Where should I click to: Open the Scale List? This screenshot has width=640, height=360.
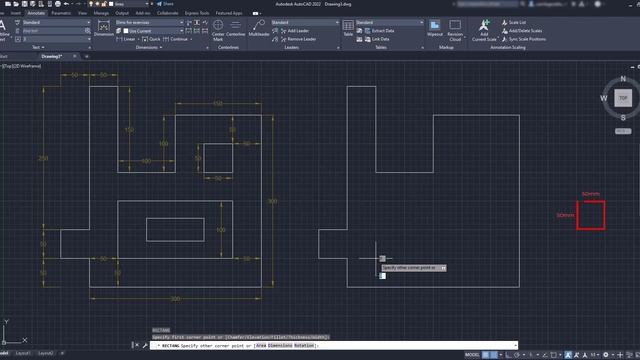coord(513,22)
